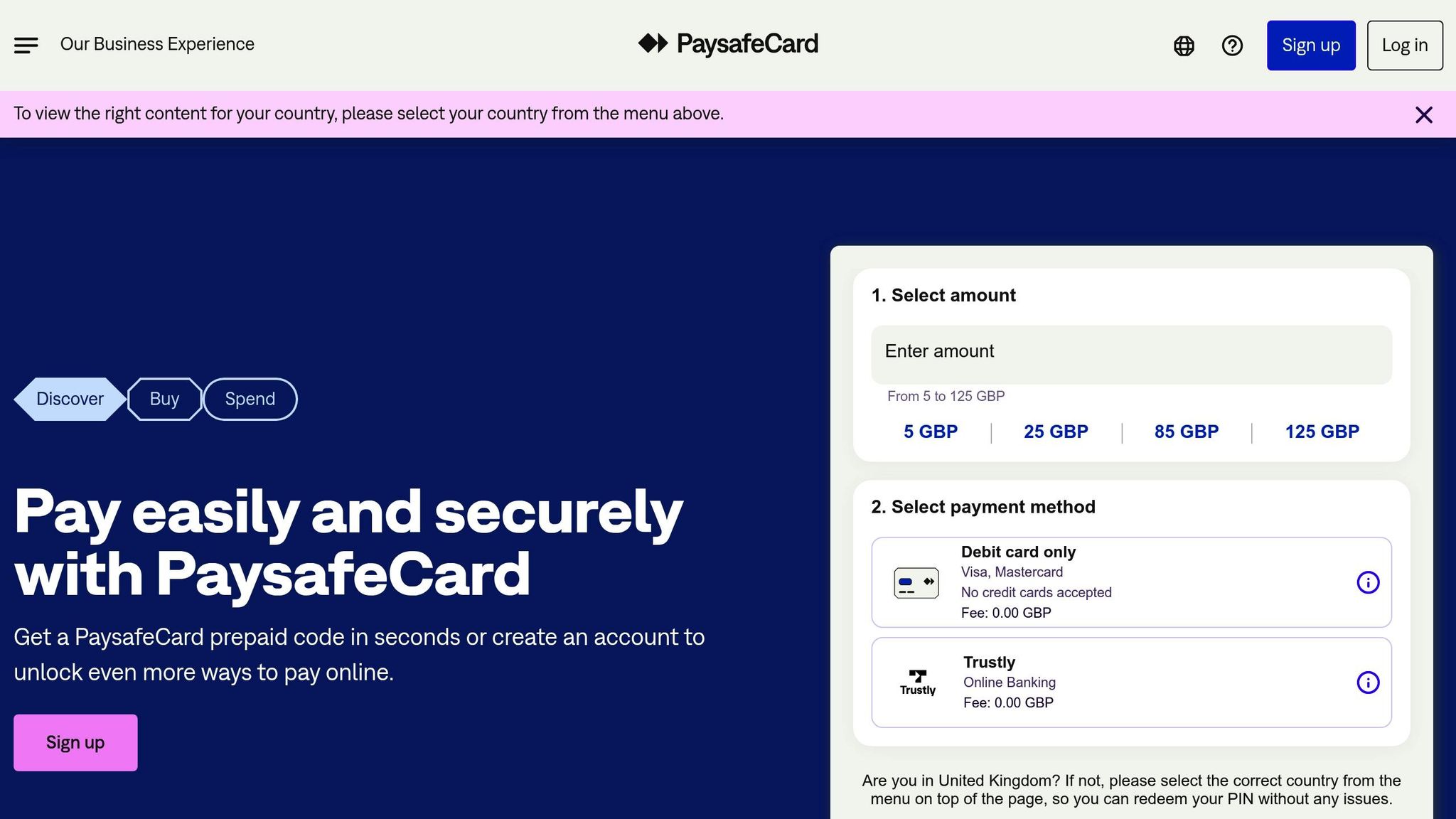Open the hamburger navigation menu
The height and width of the screenshot is (819, 1456).
pyautogui.click(x=26, y=45)
